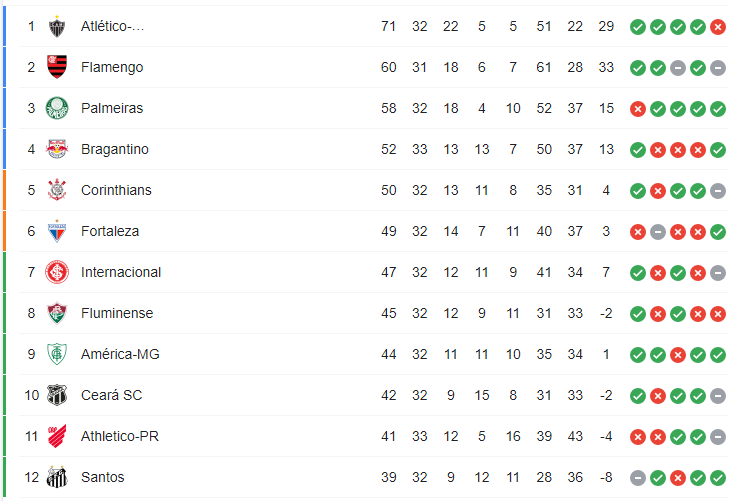Click the América-MG green crest
The height and width of the screenshot is (501, 738).
click(x=57, y=354)
